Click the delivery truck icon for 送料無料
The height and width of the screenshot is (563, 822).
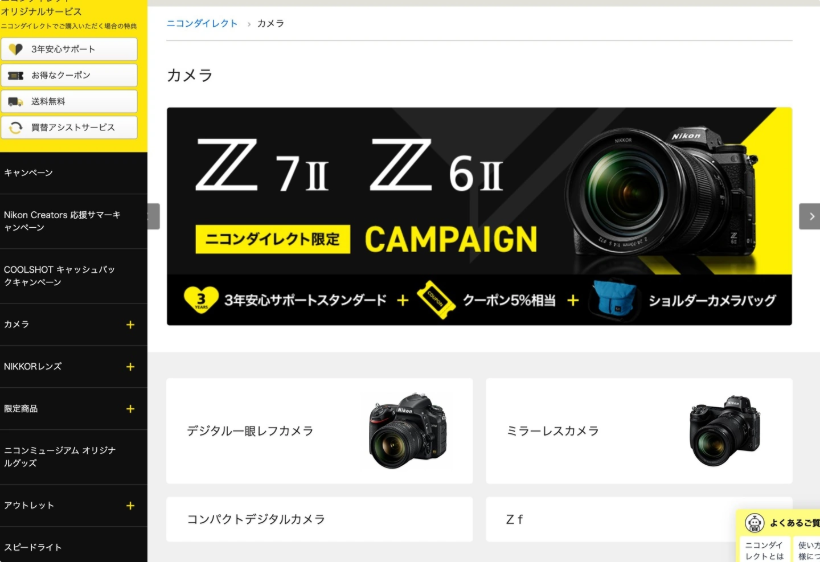[x=16, y=102]
